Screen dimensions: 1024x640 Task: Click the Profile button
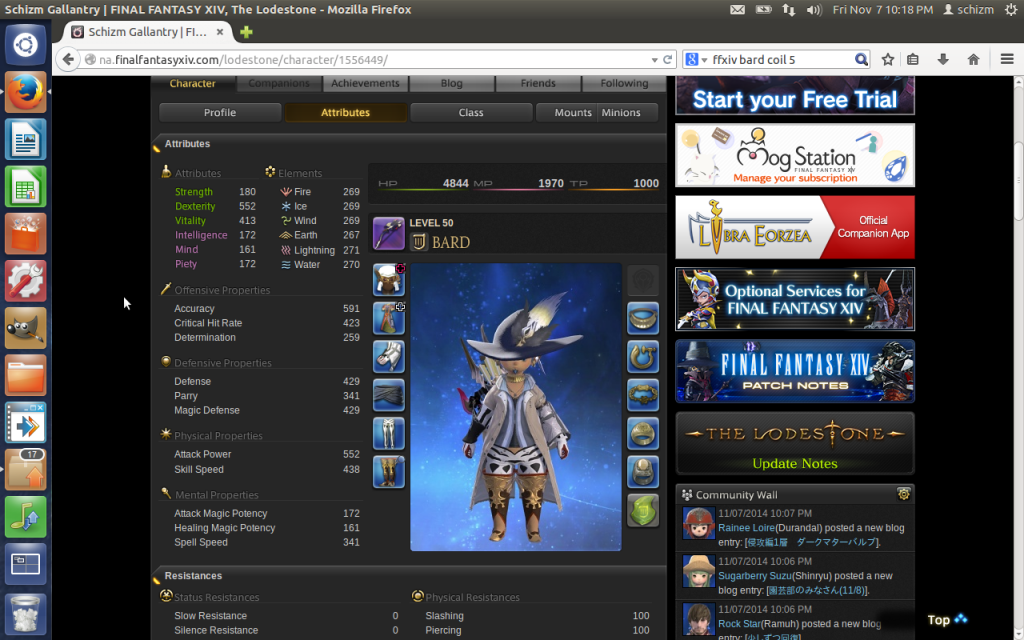tap(220, 112)
